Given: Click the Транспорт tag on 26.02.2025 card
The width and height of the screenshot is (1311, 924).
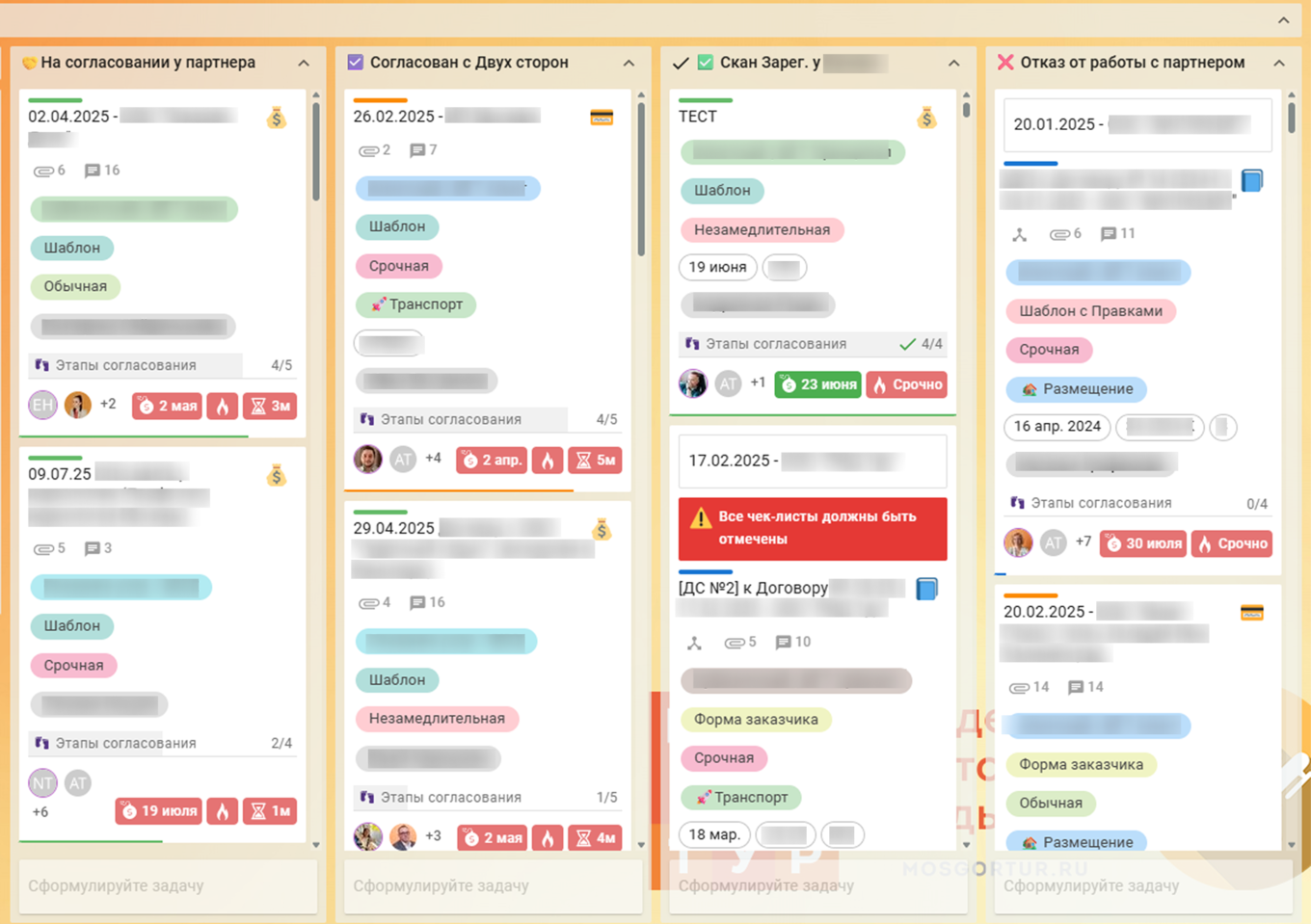Looking at the screenshot, I should click(x=416, y=304).
